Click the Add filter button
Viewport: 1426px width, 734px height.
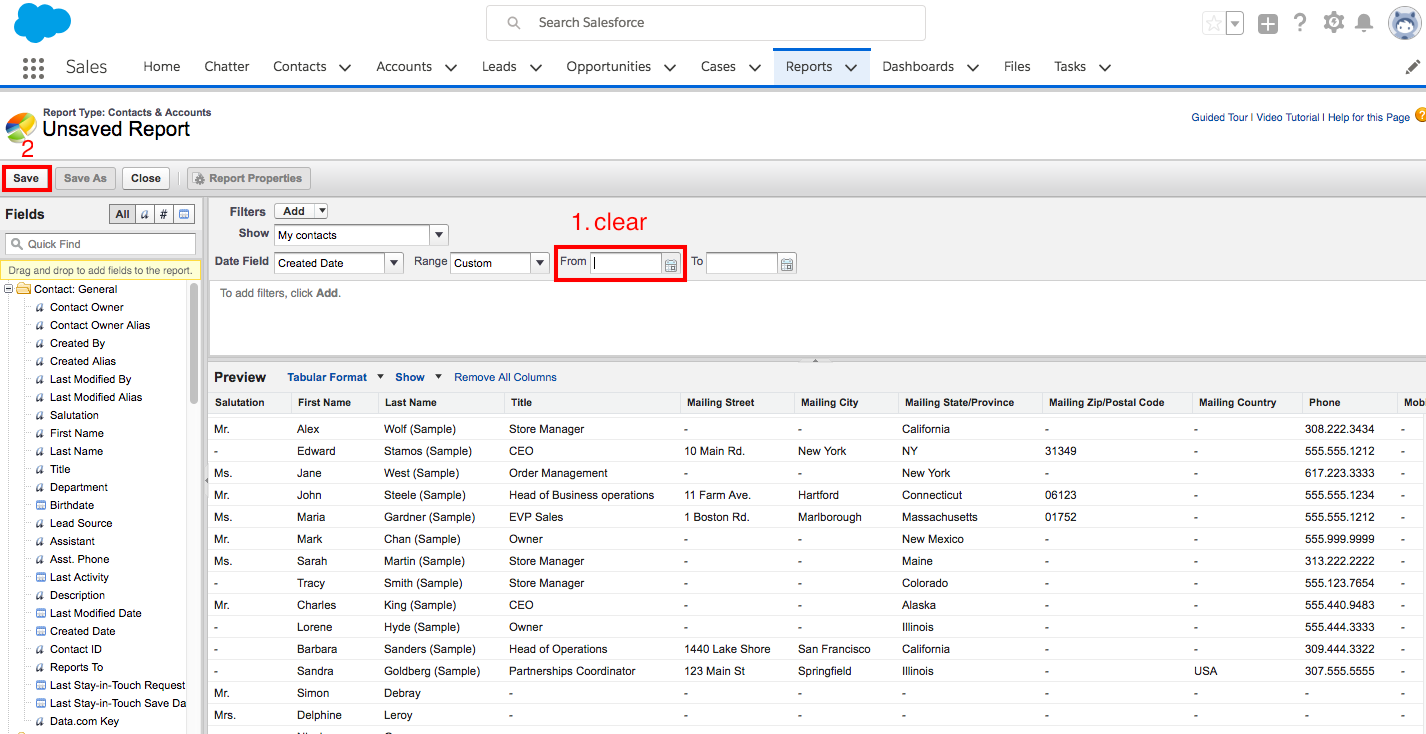click(294, 211)
